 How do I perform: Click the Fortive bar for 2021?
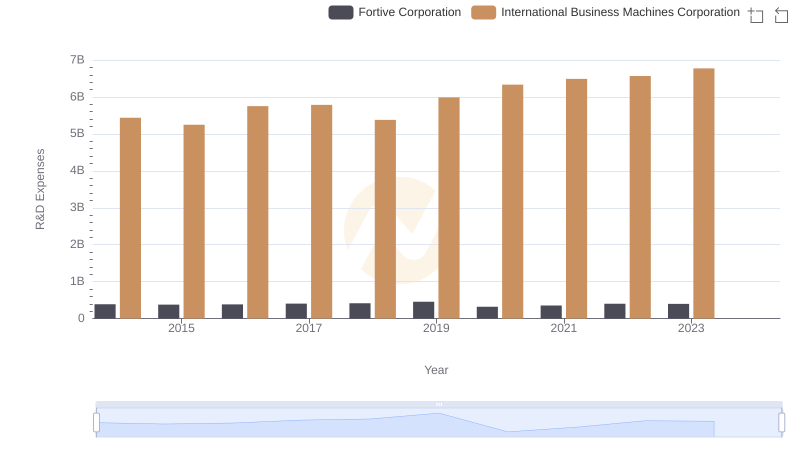pos(551,312)
